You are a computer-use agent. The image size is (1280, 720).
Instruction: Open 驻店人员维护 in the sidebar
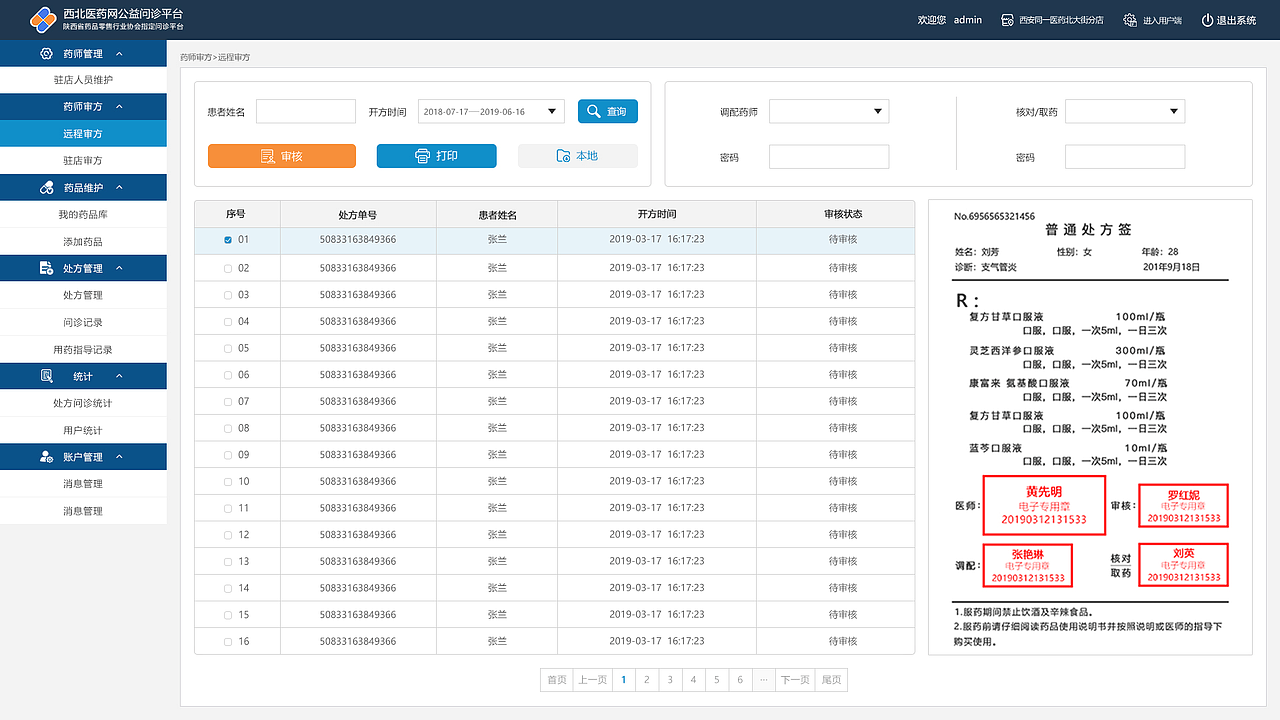point(83,80)
